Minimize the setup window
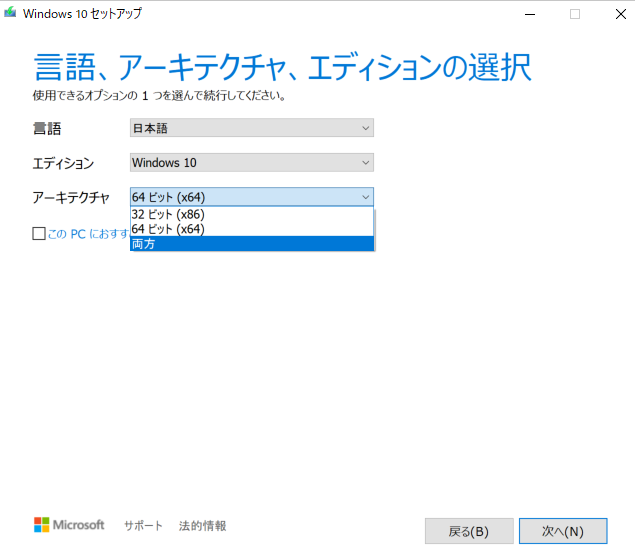Viewport: 635px width, 551px height. [530, 14]
